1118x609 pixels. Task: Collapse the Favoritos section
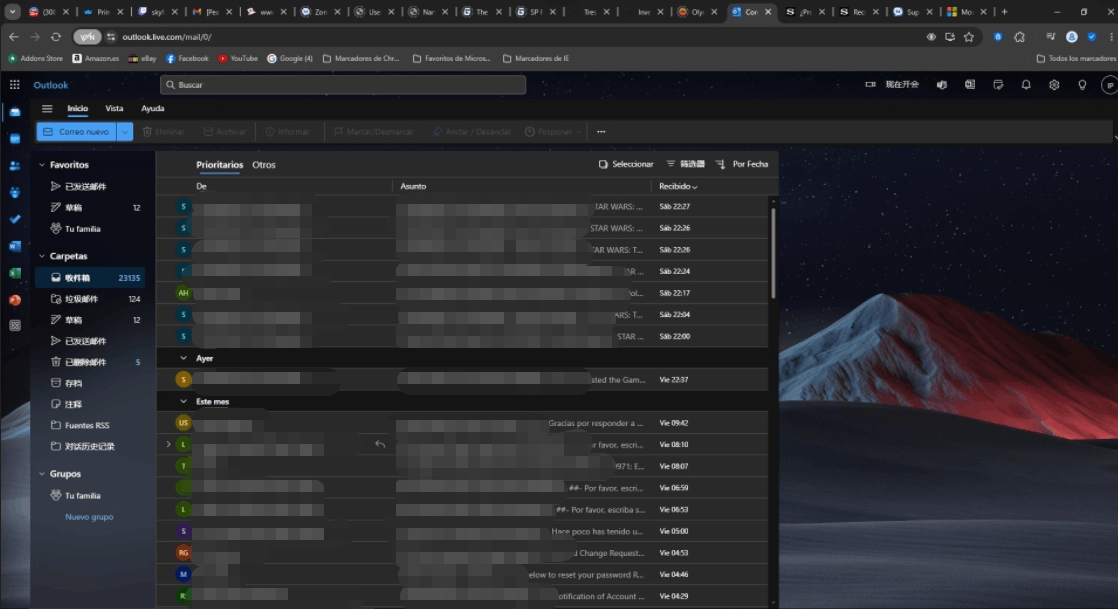click(x=42, y=165)
